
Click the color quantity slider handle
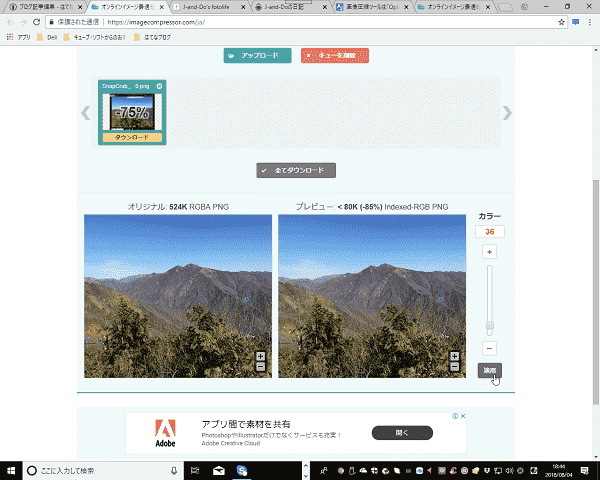click(x=489, y=326)
